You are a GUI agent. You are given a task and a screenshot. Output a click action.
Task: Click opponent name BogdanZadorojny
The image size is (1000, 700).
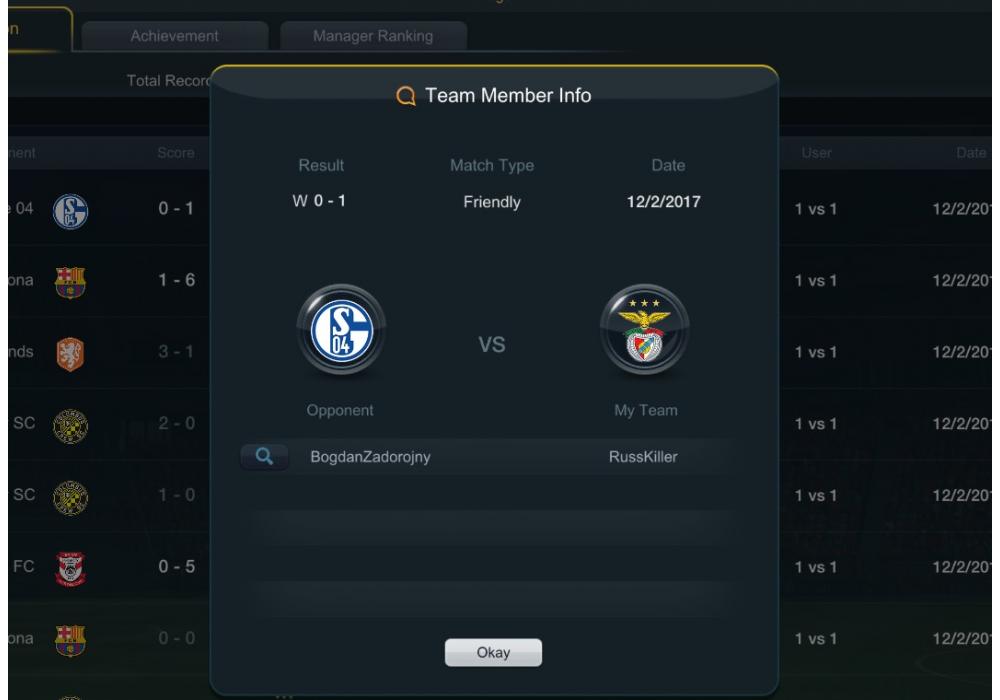(x=370, y=456)
